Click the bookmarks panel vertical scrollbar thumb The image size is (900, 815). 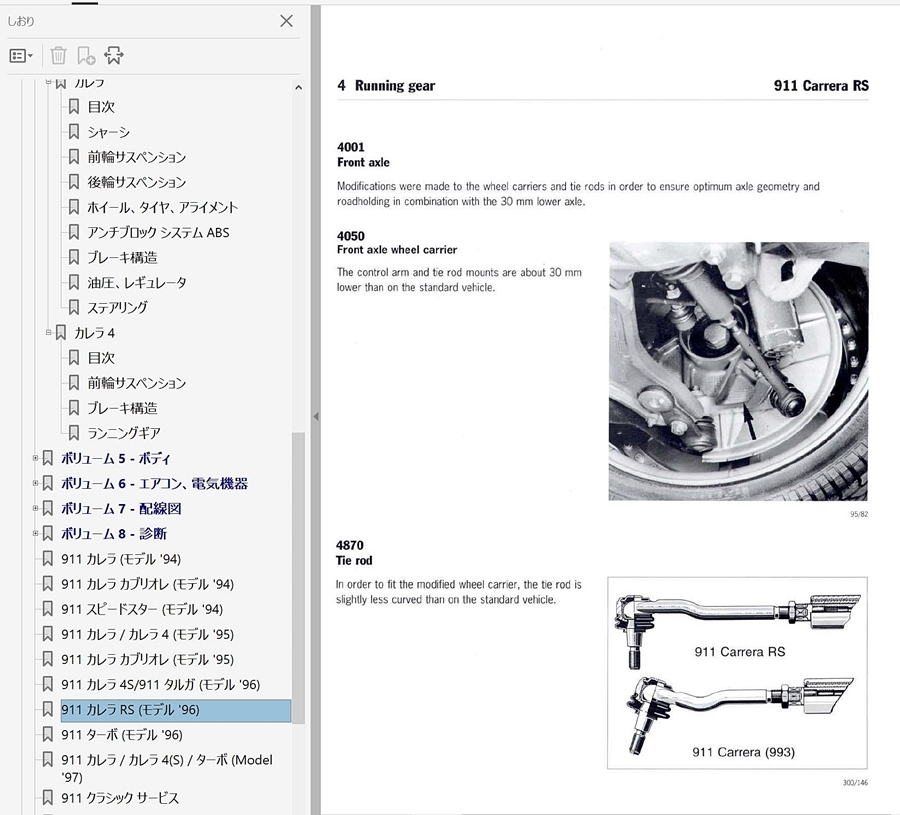[x=298, y=578]
